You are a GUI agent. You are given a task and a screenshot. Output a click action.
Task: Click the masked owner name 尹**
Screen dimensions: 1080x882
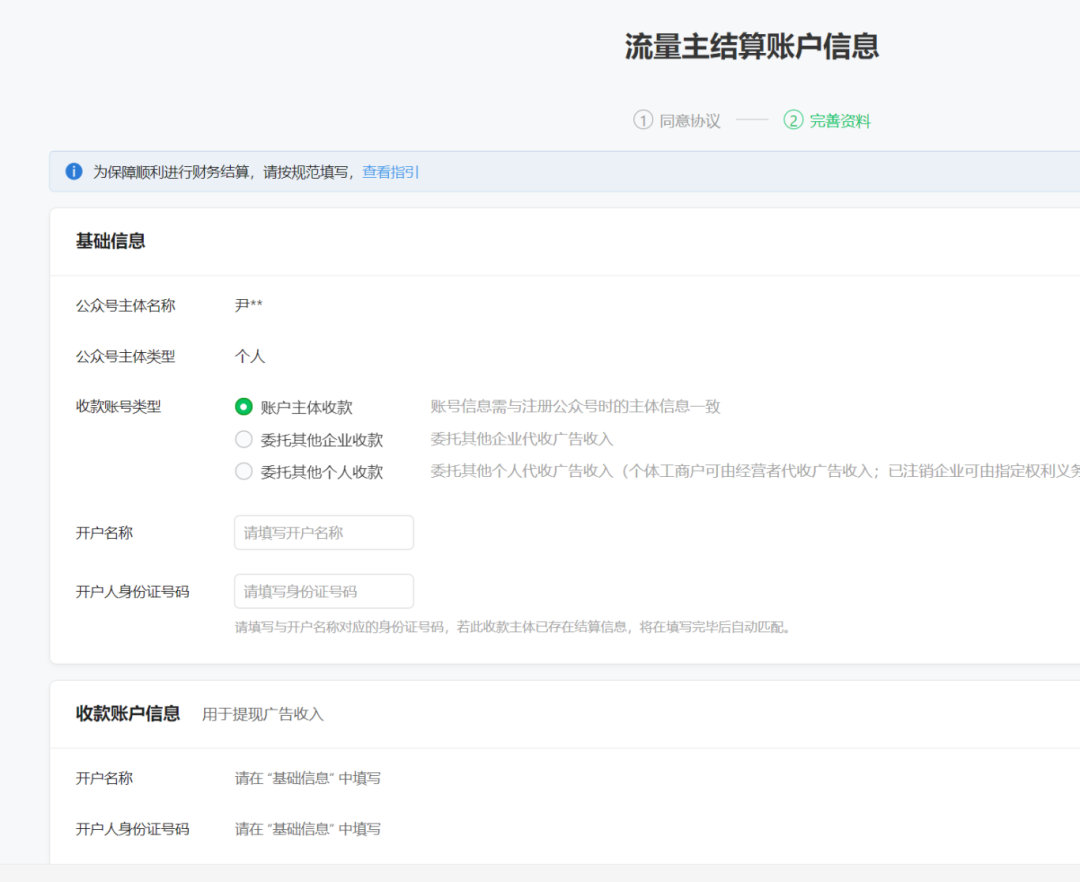[246, 305]
